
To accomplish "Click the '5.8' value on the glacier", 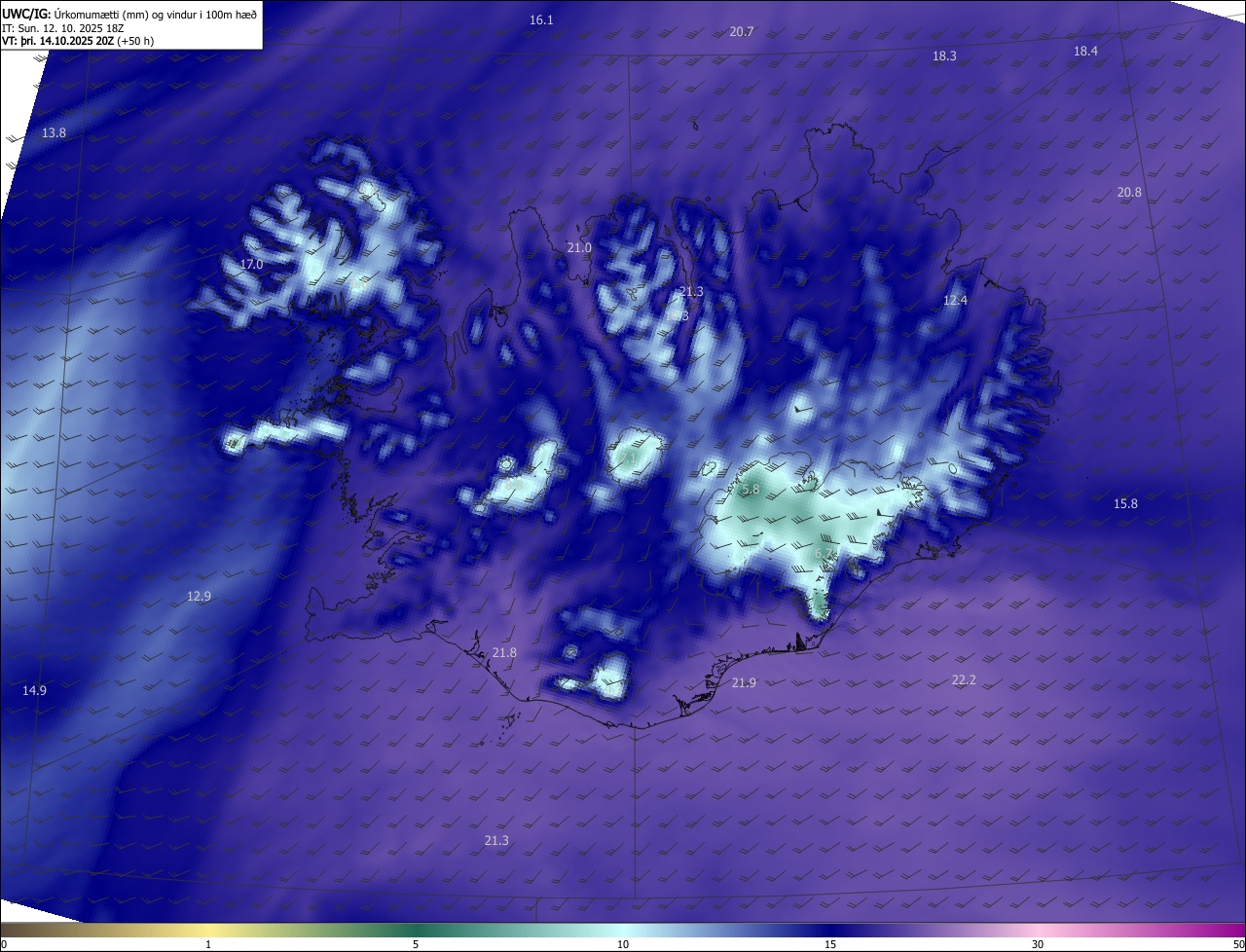I will point(751,490).
